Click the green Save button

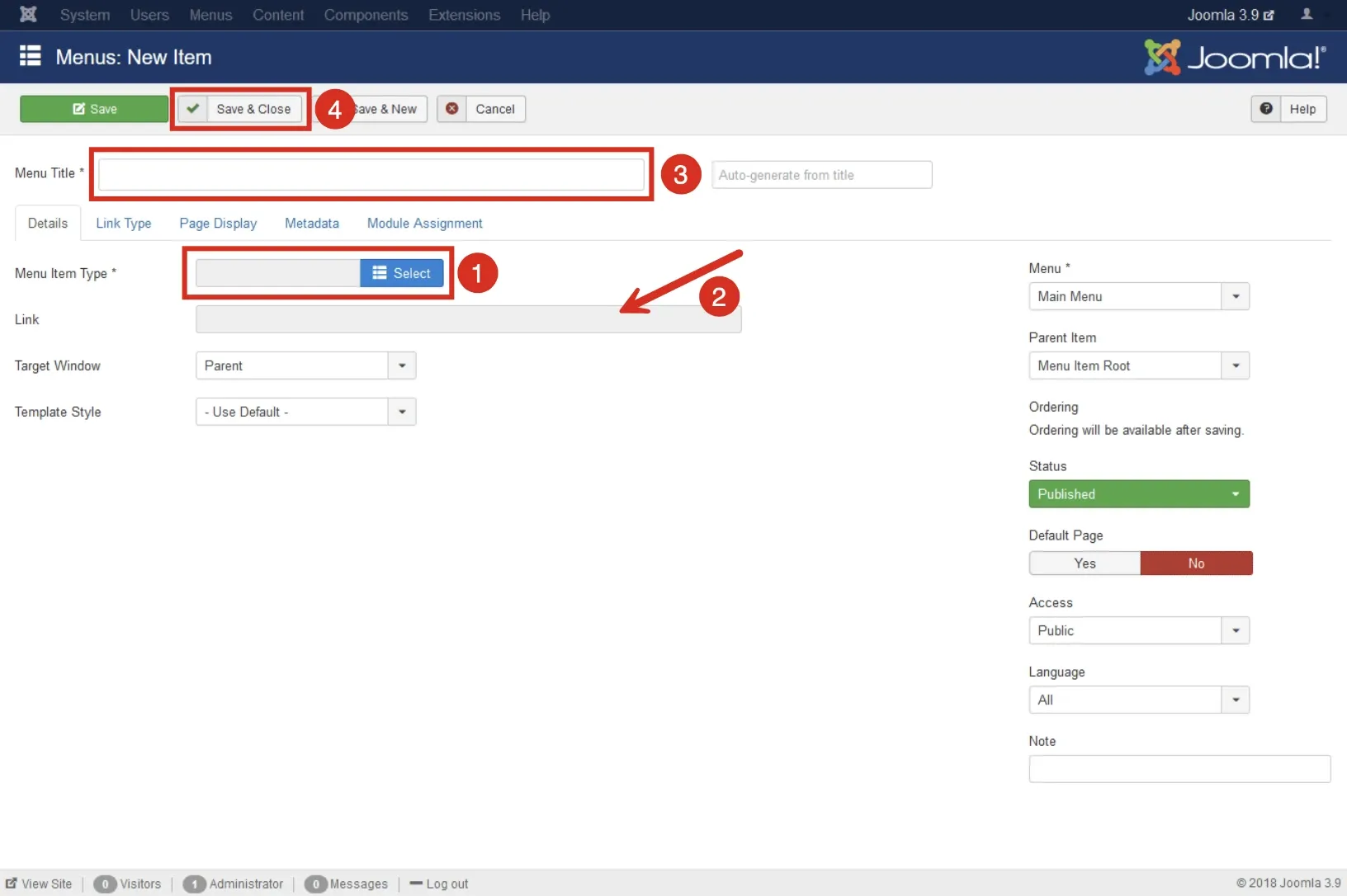[x=94, y=109]
